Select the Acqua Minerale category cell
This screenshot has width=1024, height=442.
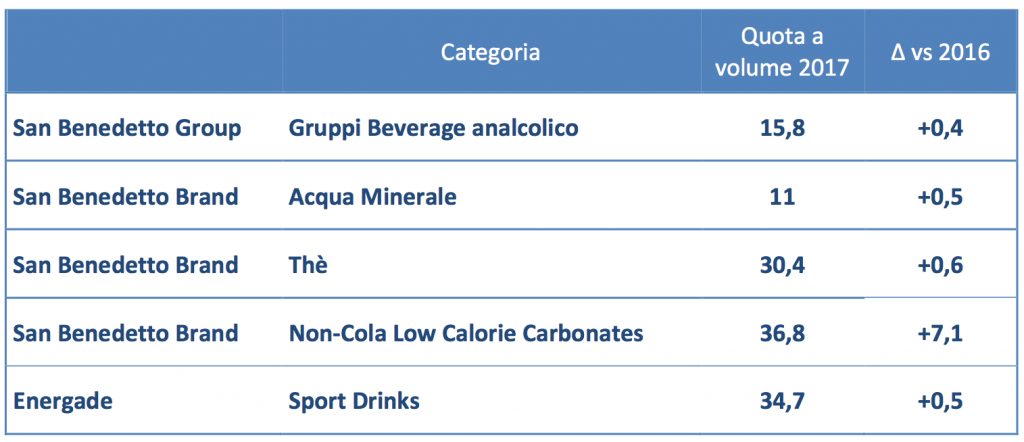pyautogui.click(x=372, y=197)
